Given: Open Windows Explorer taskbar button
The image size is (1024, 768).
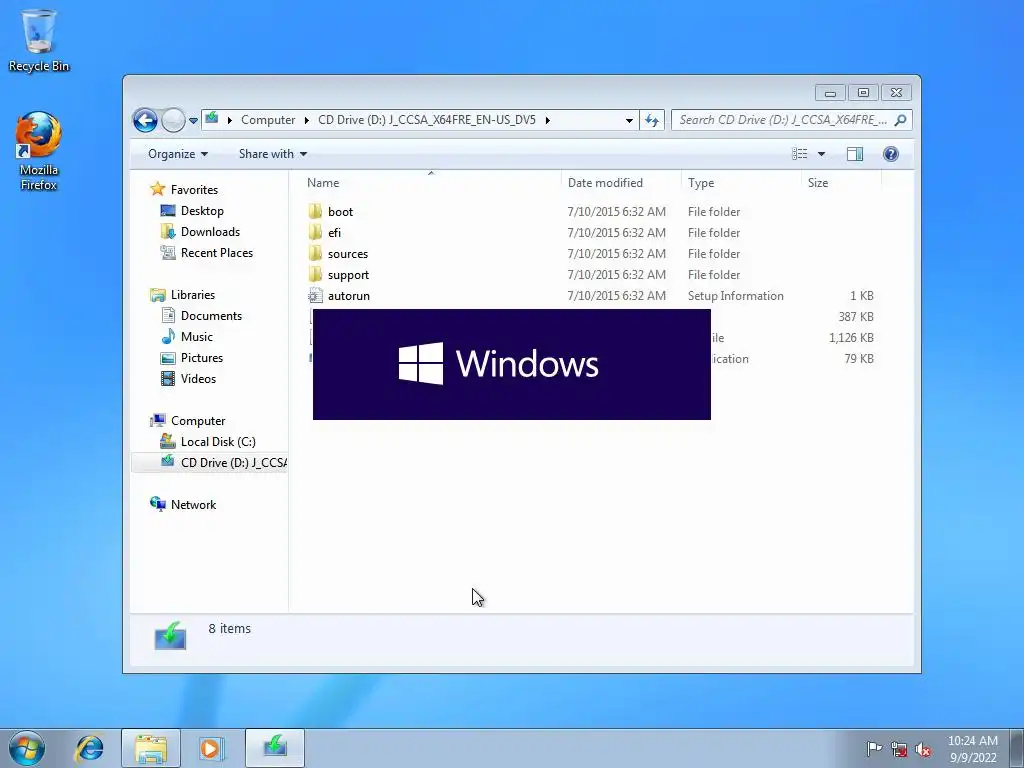Looking at the screenshot, I should tap(151, 748).
